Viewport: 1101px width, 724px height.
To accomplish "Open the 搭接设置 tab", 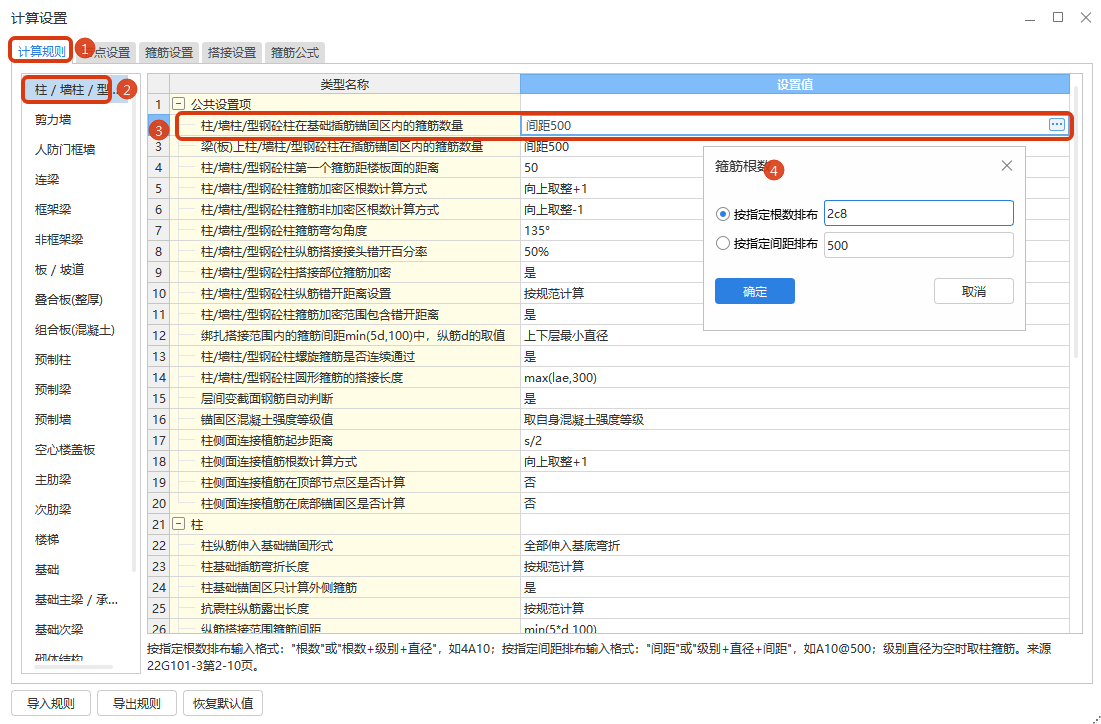I will point(232,53).
